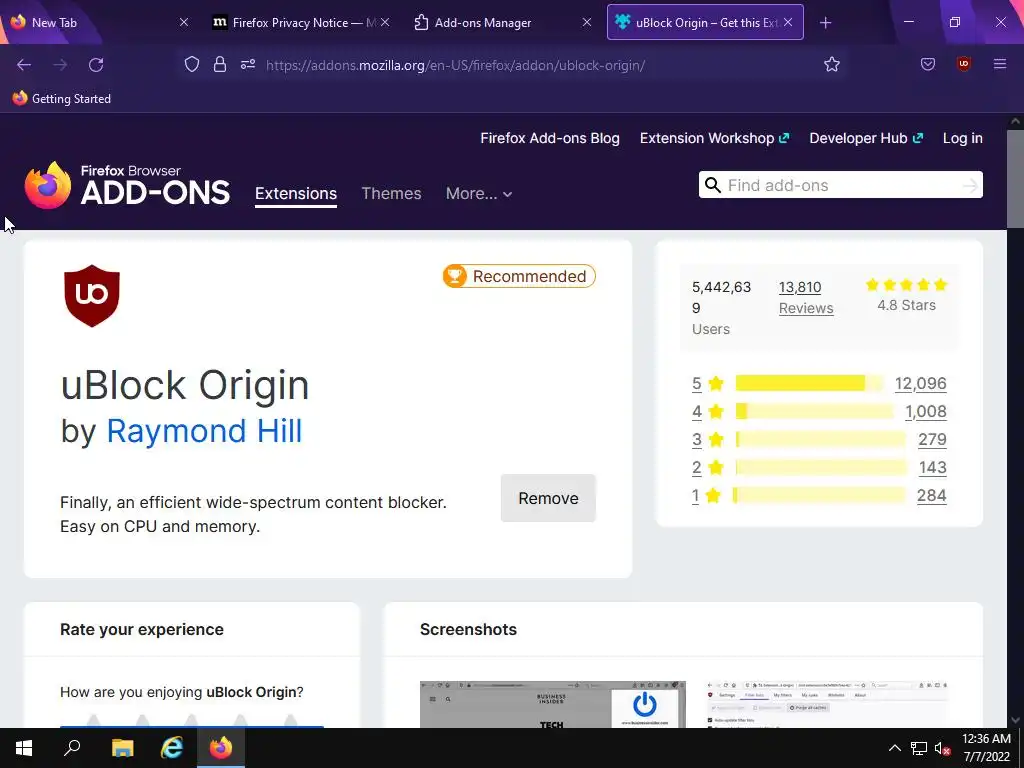Open author Raymond Hill's page
Screen dimensions: 1024x768
[x=204, y=431]
